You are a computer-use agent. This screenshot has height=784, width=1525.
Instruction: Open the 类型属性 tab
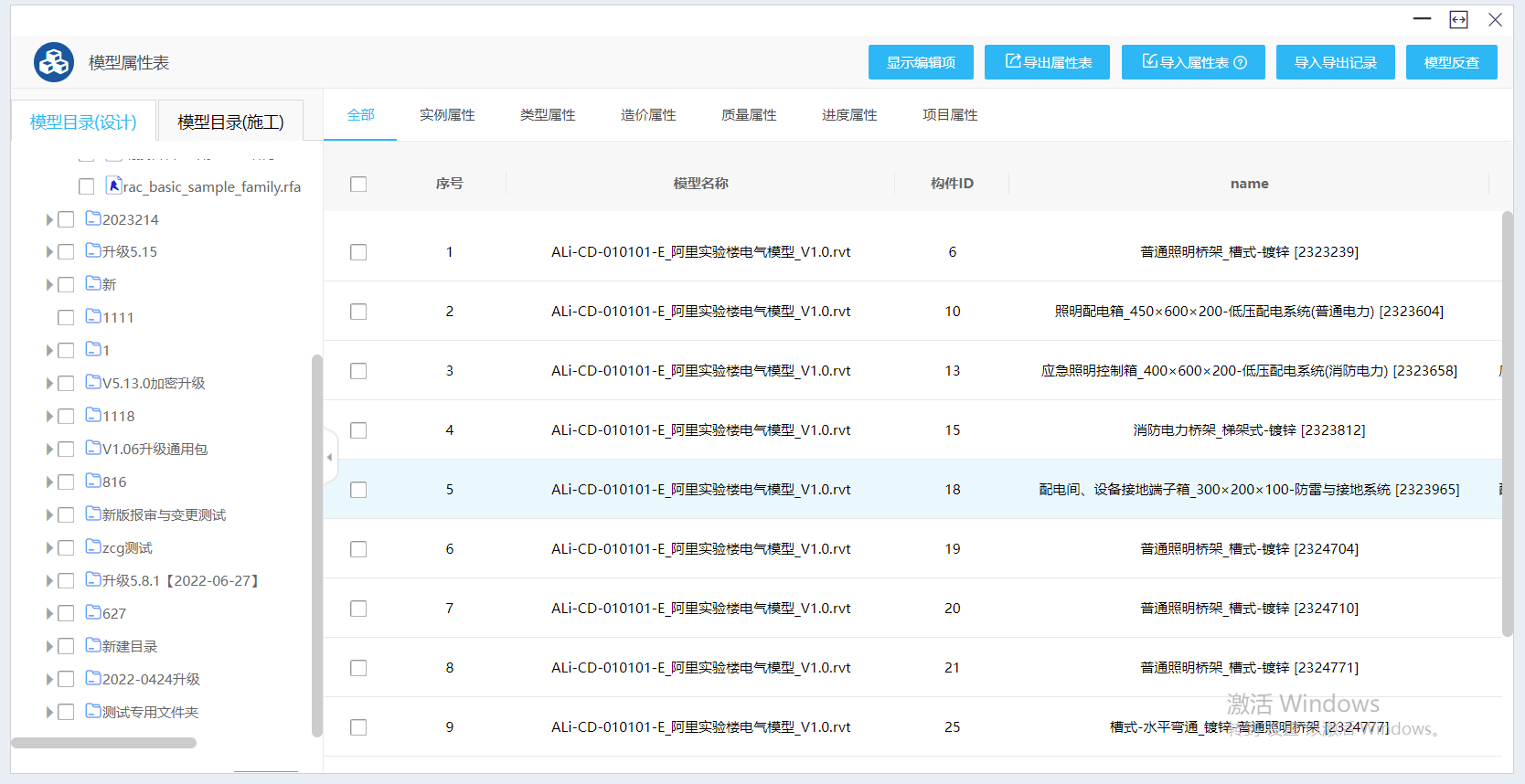coord(548,114)
